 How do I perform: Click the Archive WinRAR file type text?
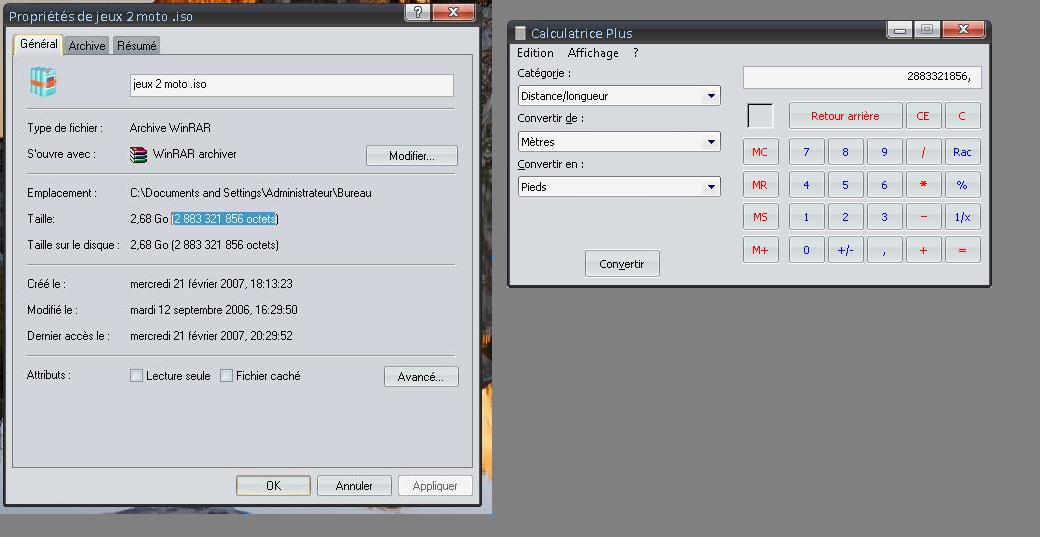click(170, 128)
